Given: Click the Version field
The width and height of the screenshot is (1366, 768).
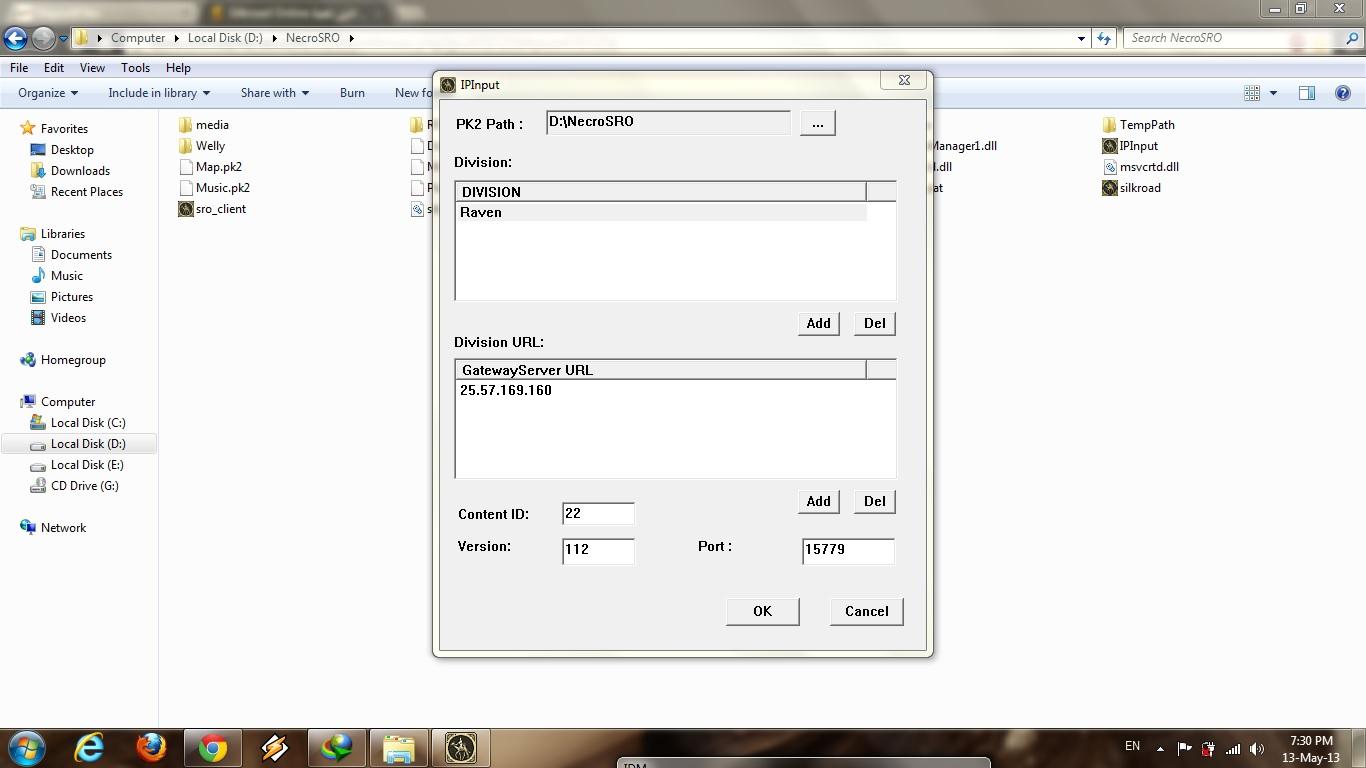Looking at the screenshot, I should [x=598, y=550].
